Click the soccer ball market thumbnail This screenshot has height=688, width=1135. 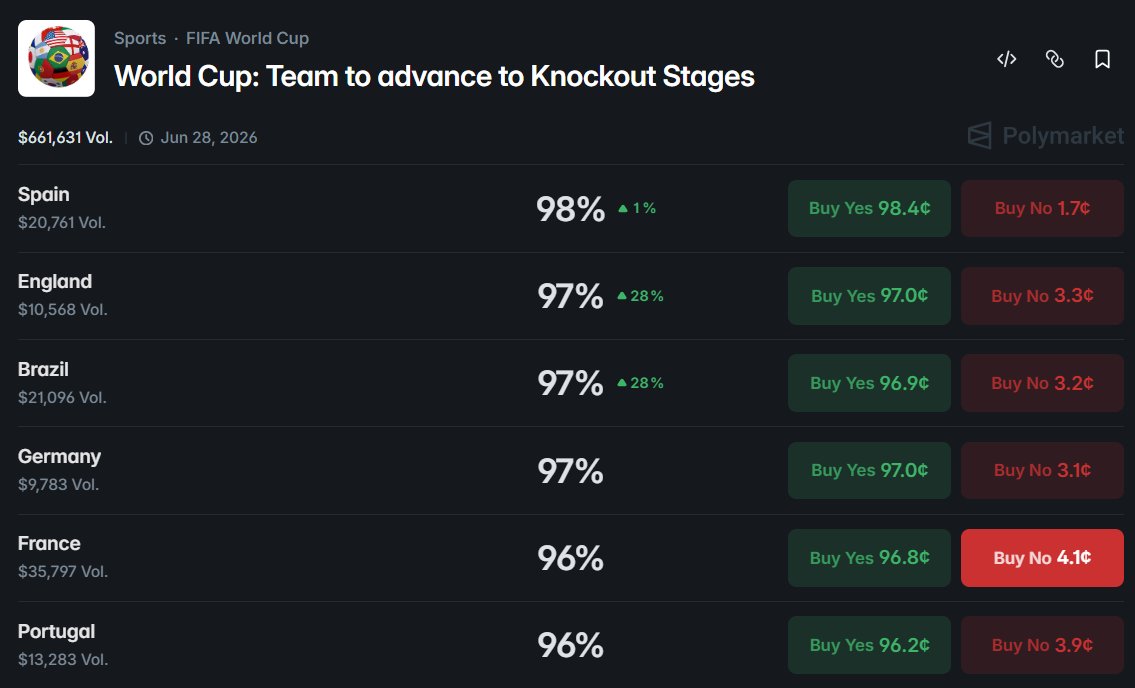56,59
